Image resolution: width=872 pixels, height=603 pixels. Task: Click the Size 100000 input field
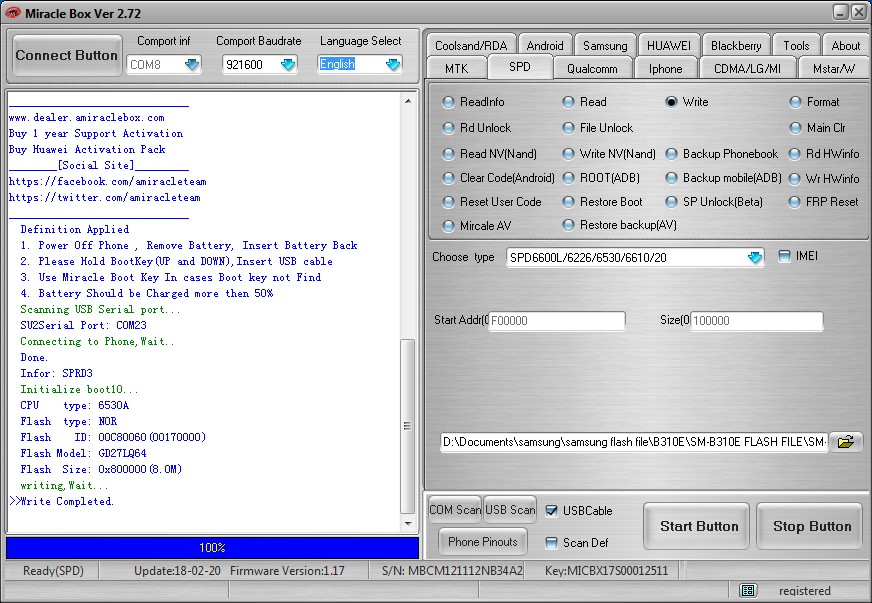(x=756, y=321)
